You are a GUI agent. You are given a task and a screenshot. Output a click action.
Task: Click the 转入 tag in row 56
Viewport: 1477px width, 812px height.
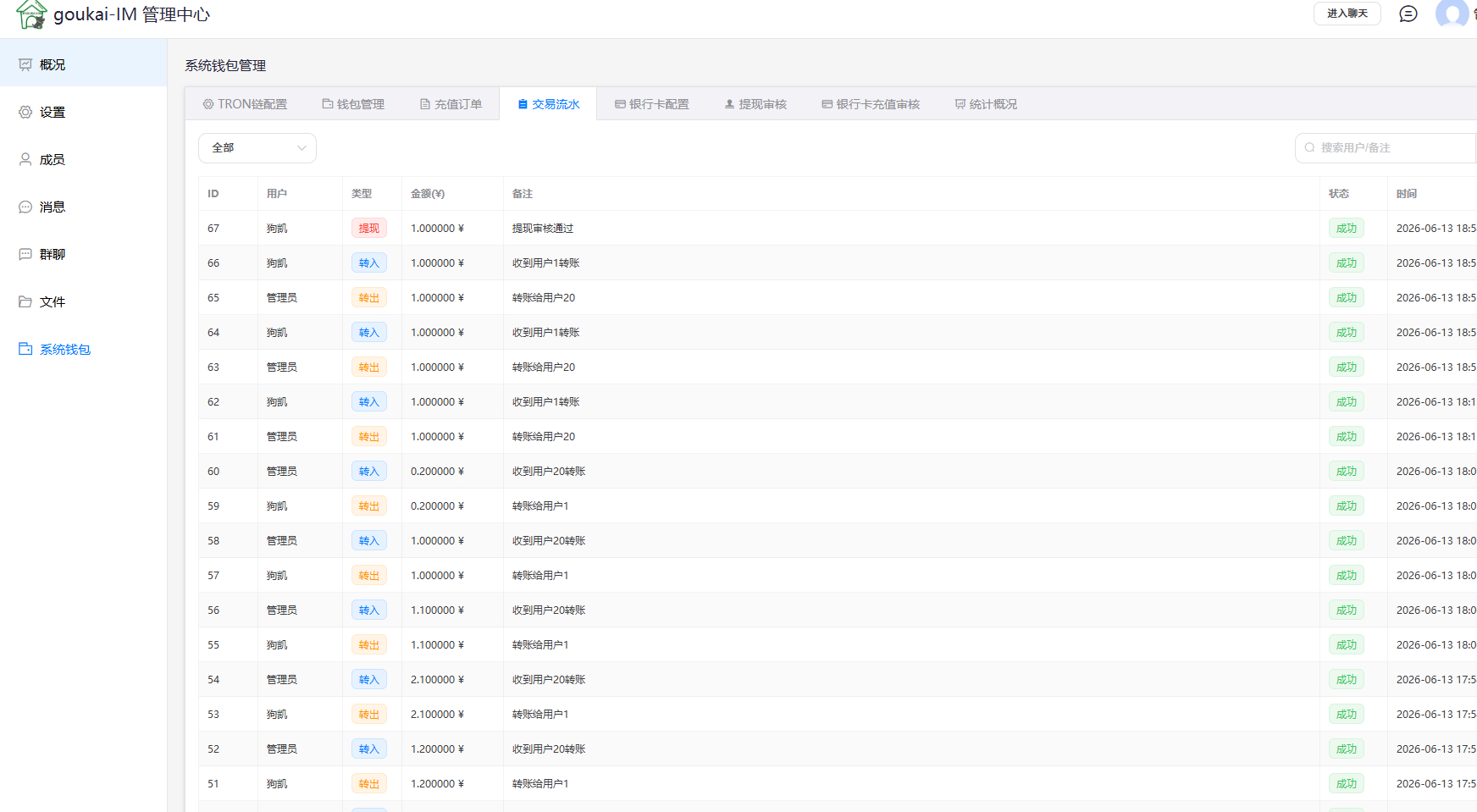pyautogui.click(x=369, y=610)
